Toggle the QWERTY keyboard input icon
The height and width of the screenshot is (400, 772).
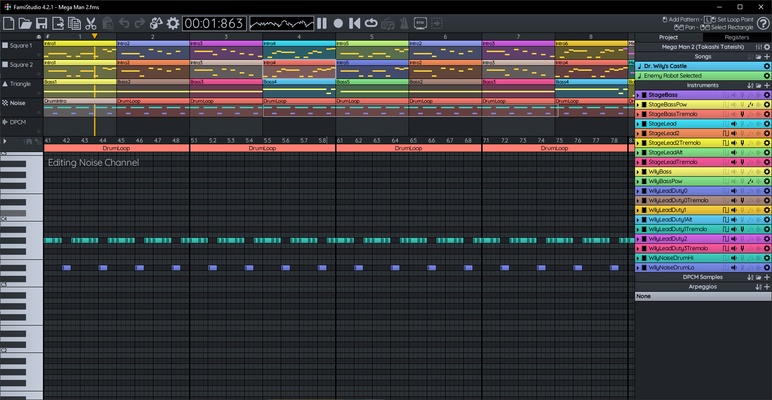coord(387,23)
